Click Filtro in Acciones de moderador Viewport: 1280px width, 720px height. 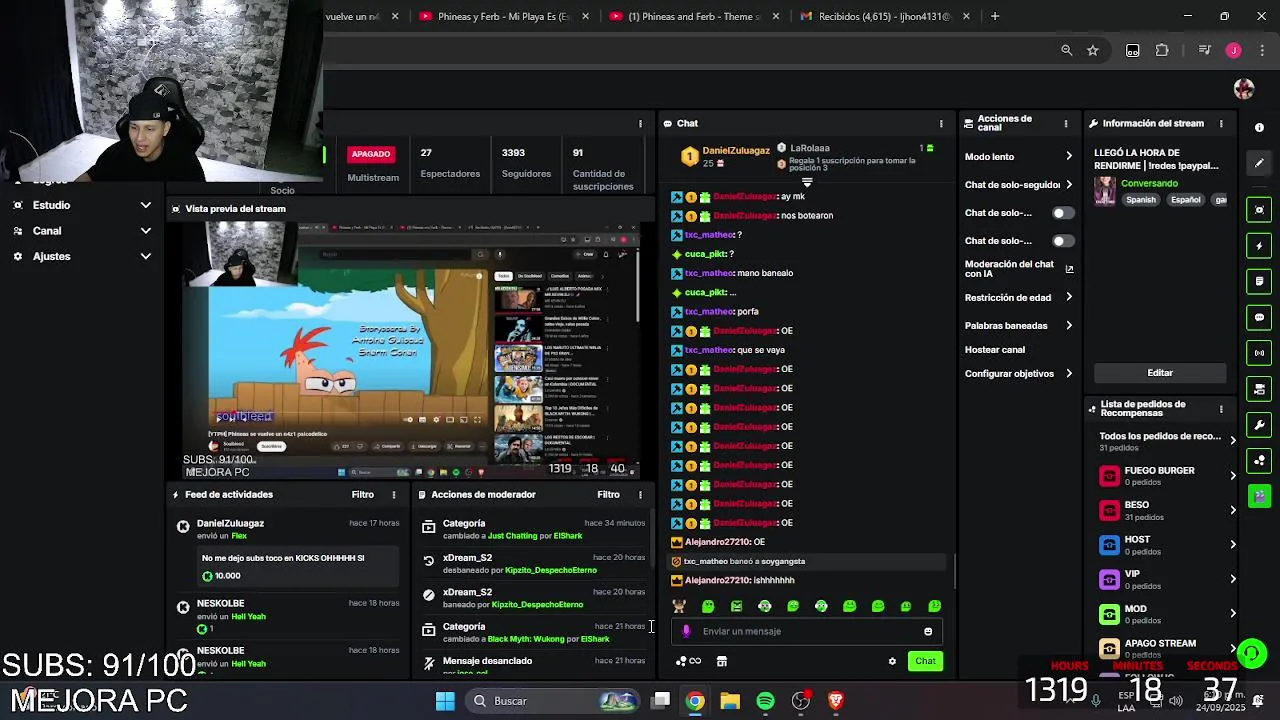coord(608,495)
